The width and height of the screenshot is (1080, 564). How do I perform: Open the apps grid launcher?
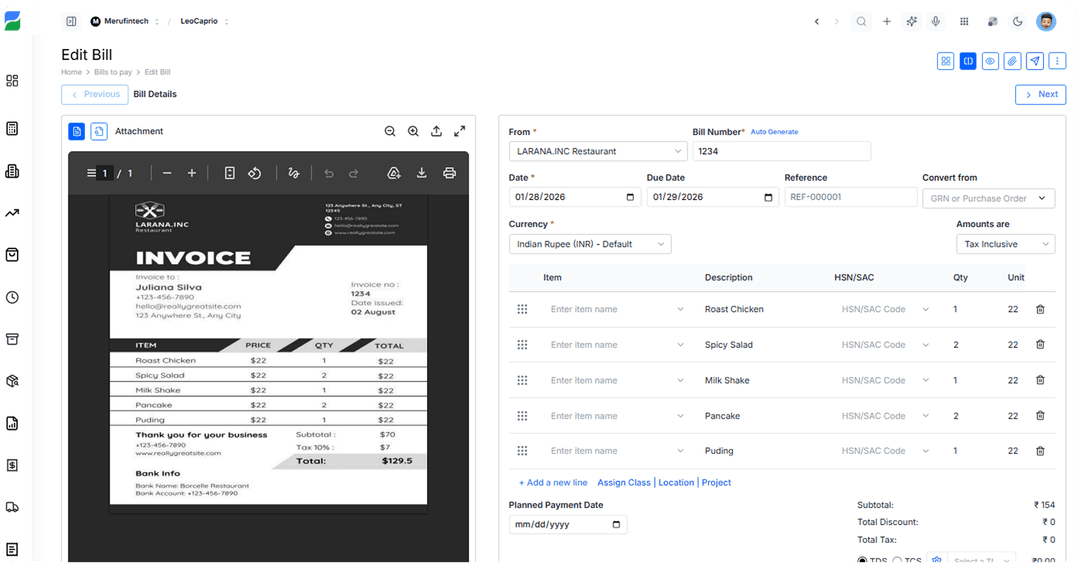click(x=964, y=21)
